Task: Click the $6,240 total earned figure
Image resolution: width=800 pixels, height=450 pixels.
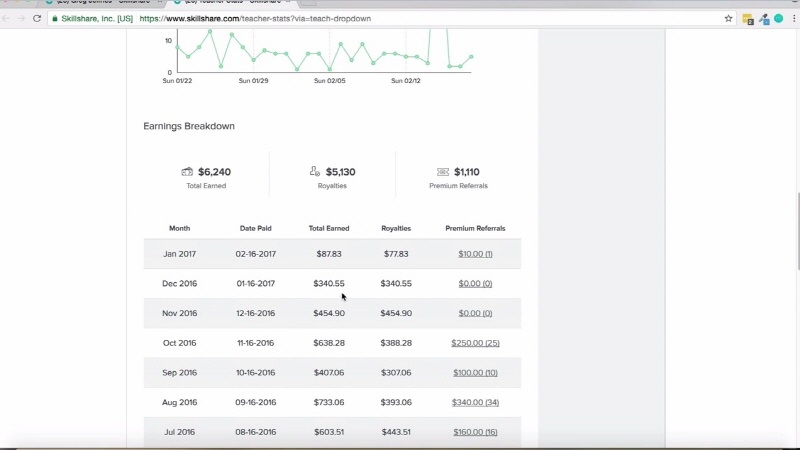Action: tap(214, 172)
